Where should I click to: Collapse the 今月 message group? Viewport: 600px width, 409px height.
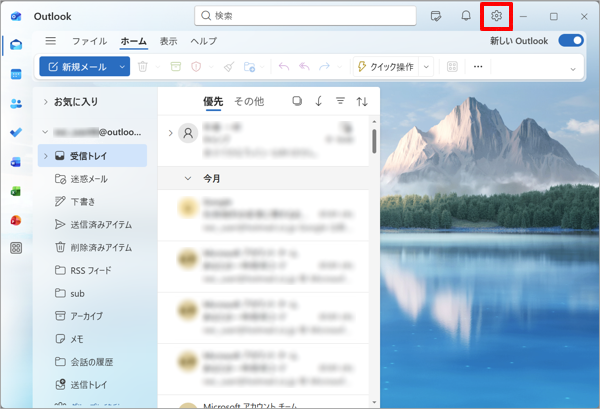tap(188, 178)
